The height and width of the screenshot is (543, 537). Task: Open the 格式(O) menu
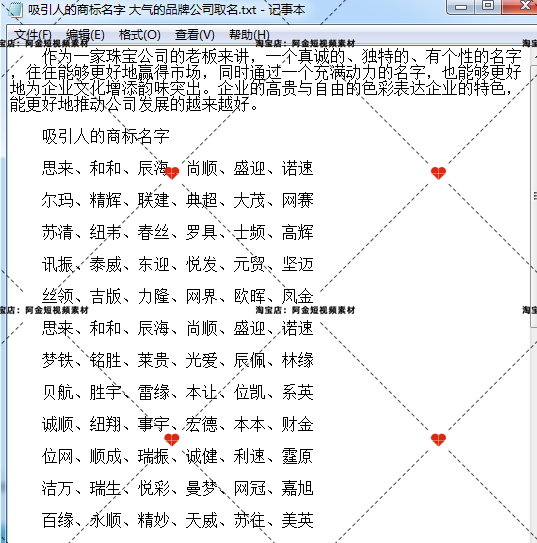(140, 35)
